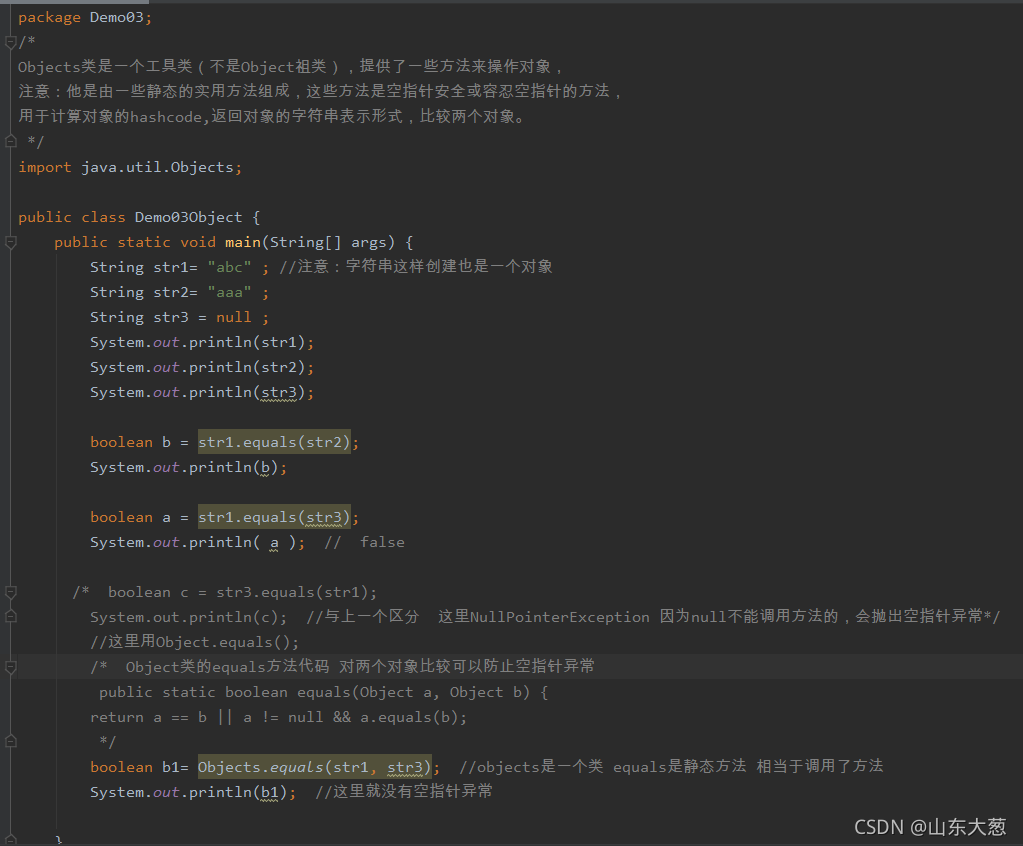The image size is (1023, 846).
Task: Click the System.out.println(b1) statement
Action: tap(190, 791)
